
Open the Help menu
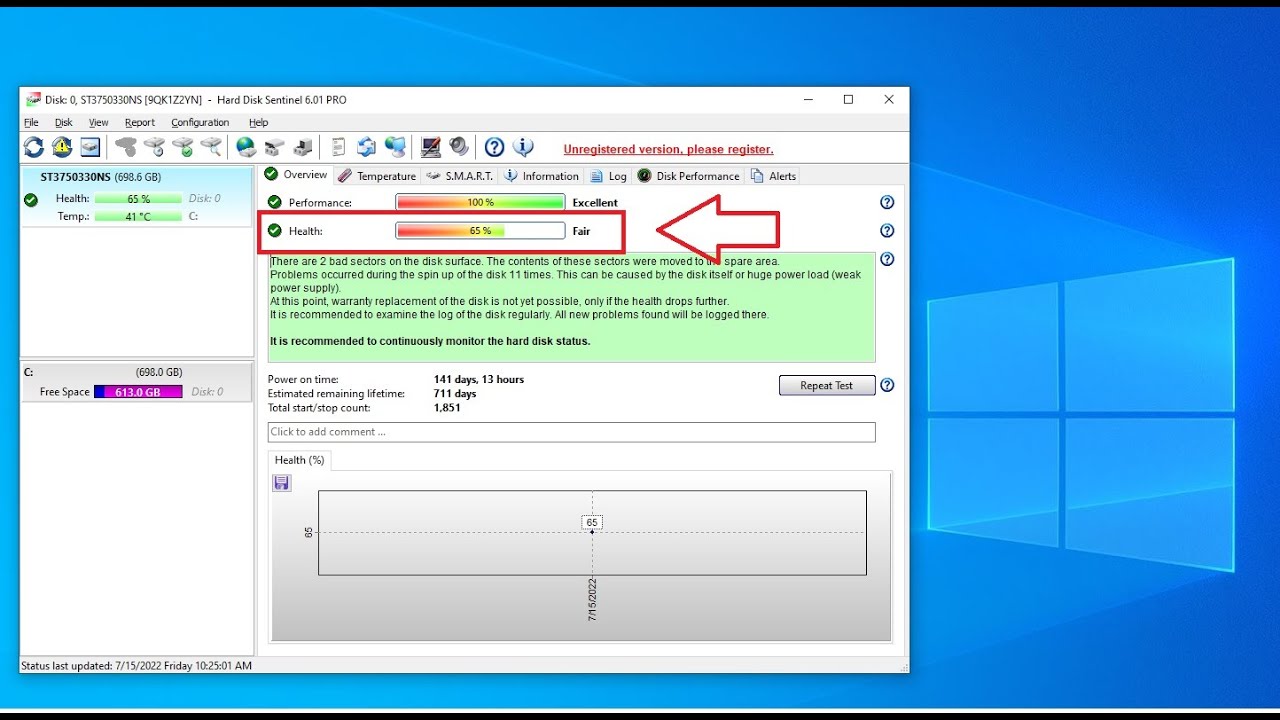pyautogui.click(x=258, y=122)
